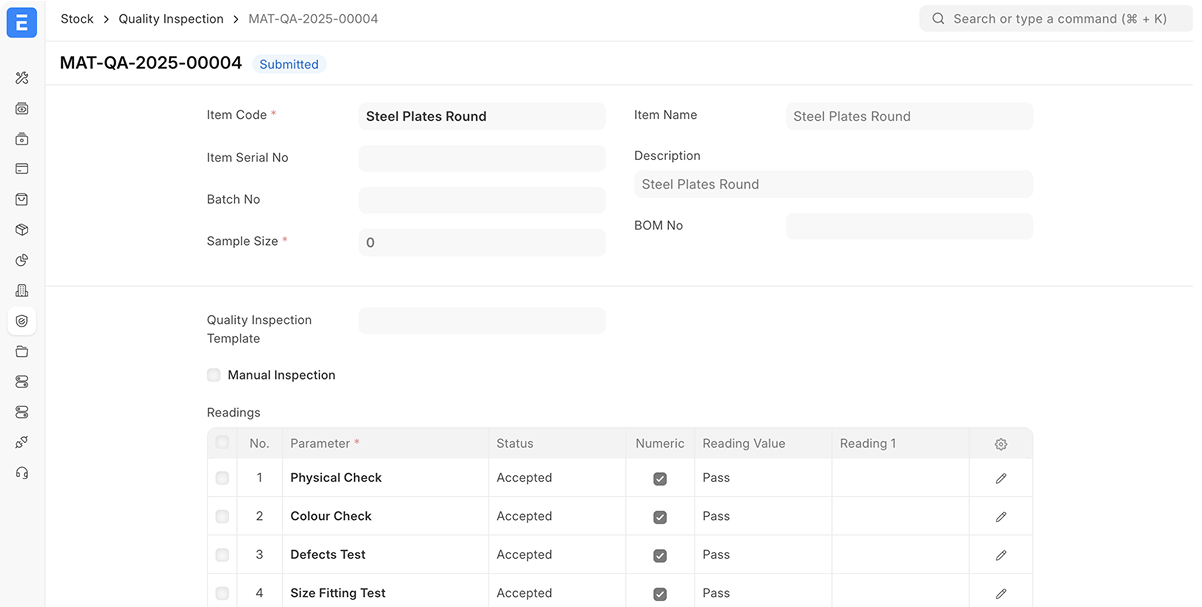
Task: Click the Batch No field
Action: [x=482, y=200]
